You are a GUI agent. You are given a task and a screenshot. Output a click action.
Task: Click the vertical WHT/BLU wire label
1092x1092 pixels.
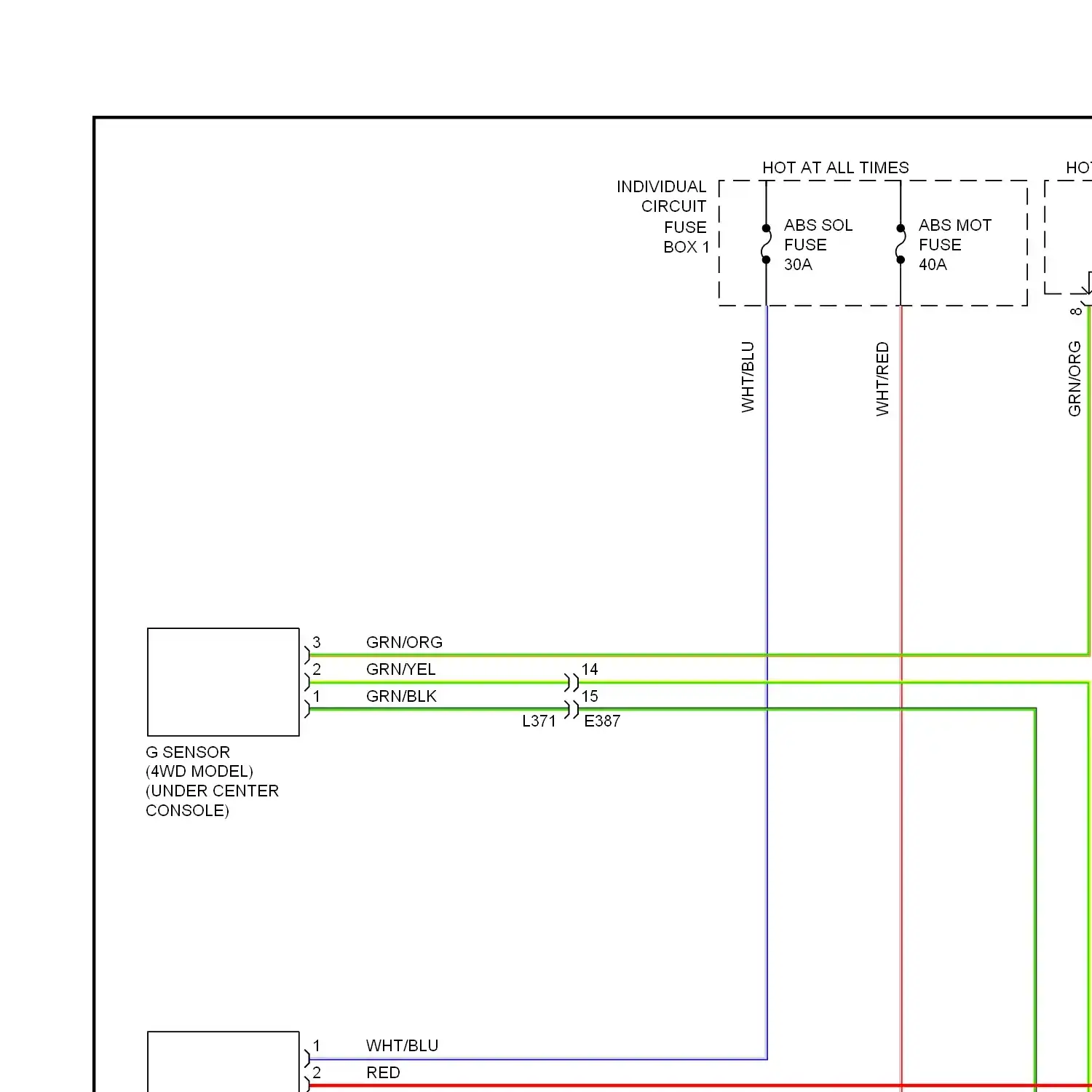(748, 377)
